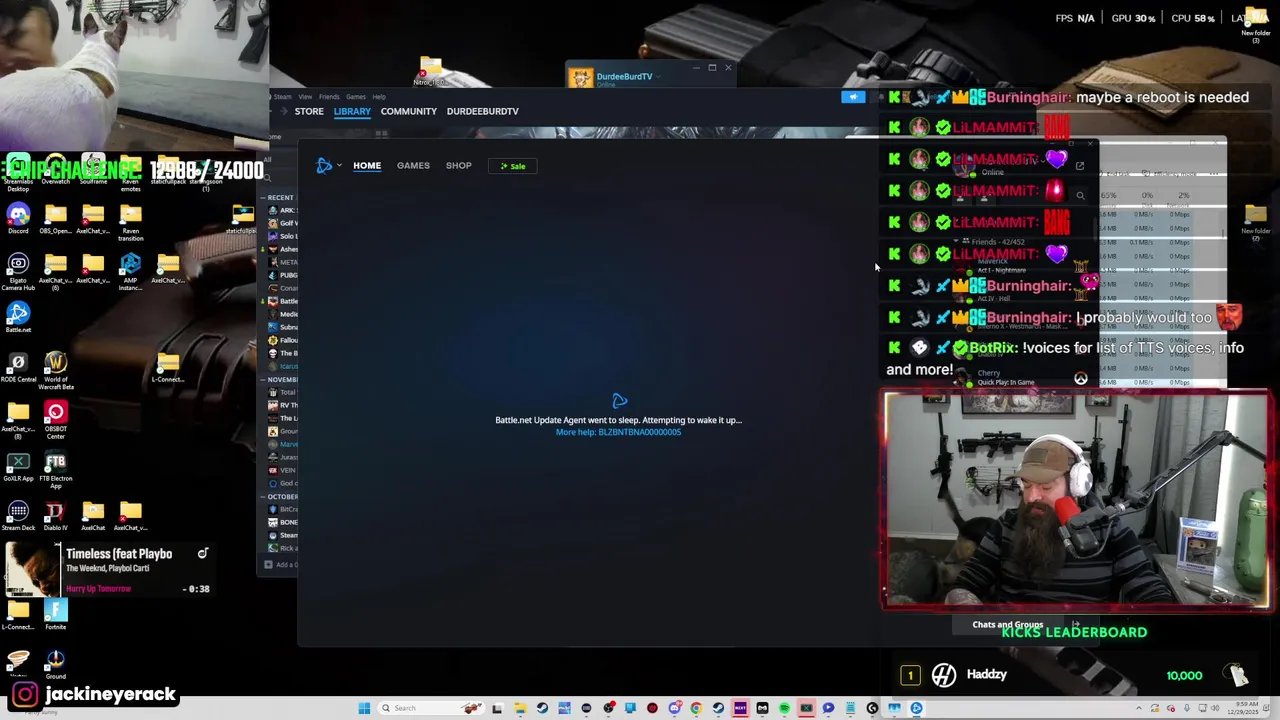The image size is (1280, 720).
Task: Open Stream Deck desktop icon
Action: pyautogui.click(x=18, y=516)
